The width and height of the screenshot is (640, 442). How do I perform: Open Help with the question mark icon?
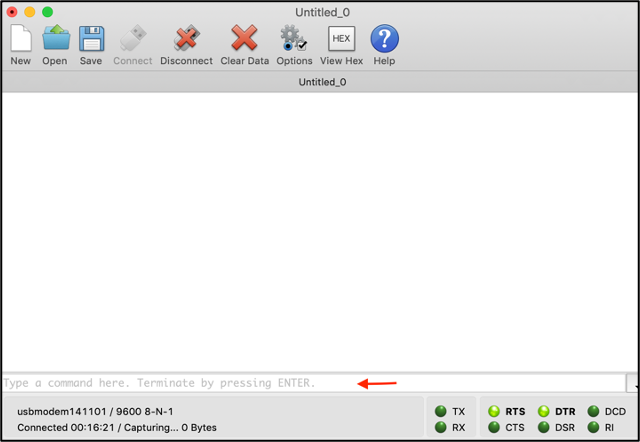[385, 40]
